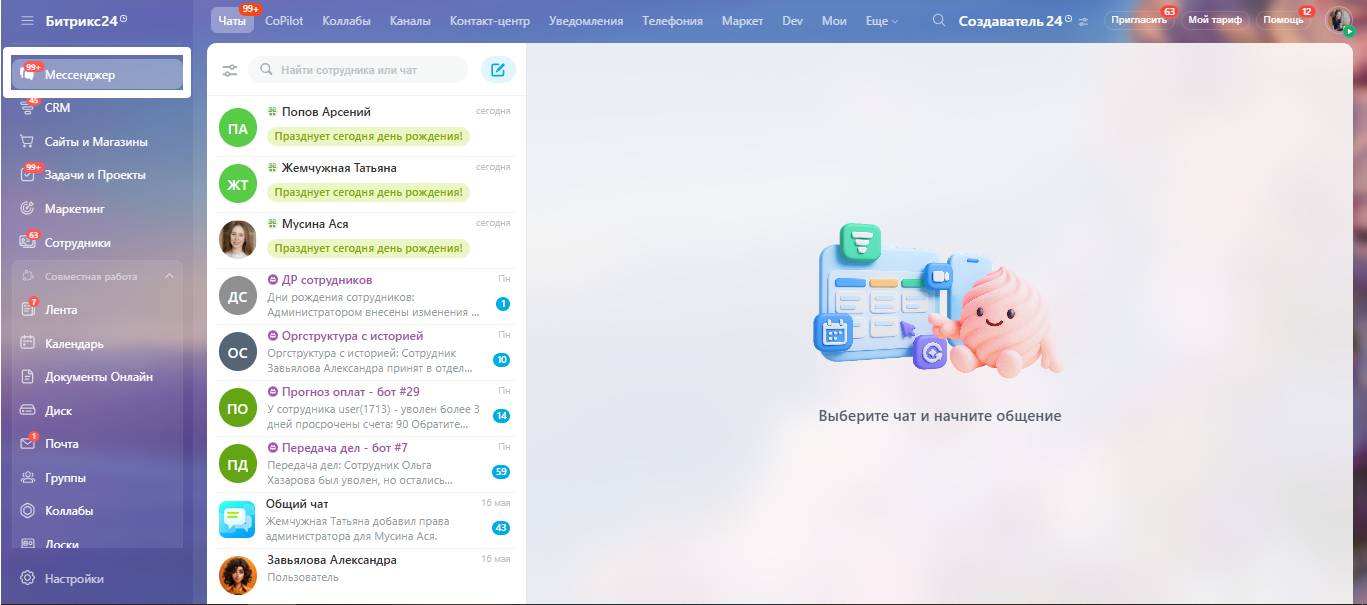
Task: Open Каналы tab
Action: [x=410, y=21]
